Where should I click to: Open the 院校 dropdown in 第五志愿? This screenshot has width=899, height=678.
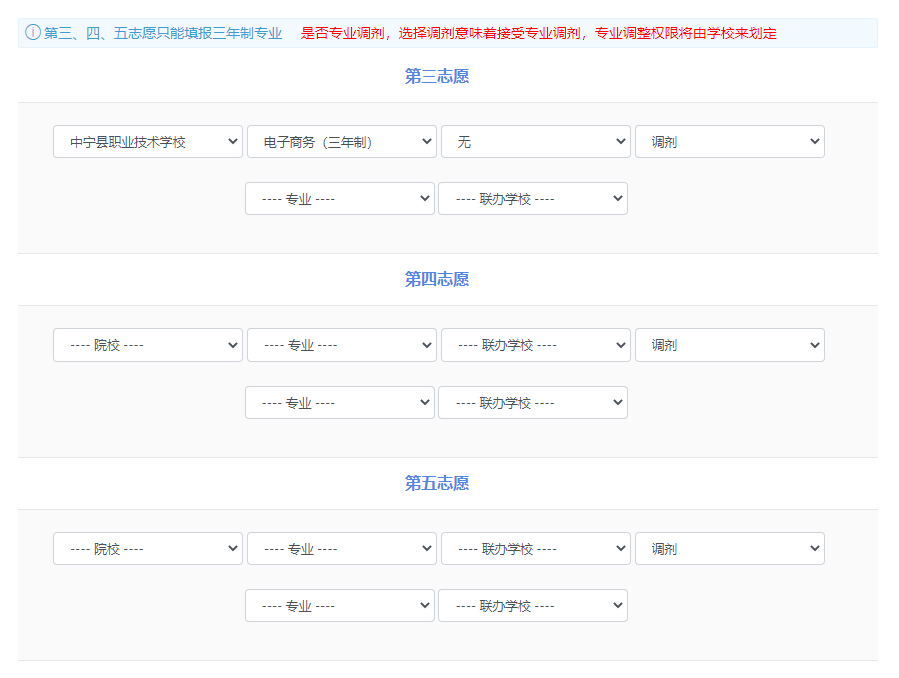[x=148, y=548]
